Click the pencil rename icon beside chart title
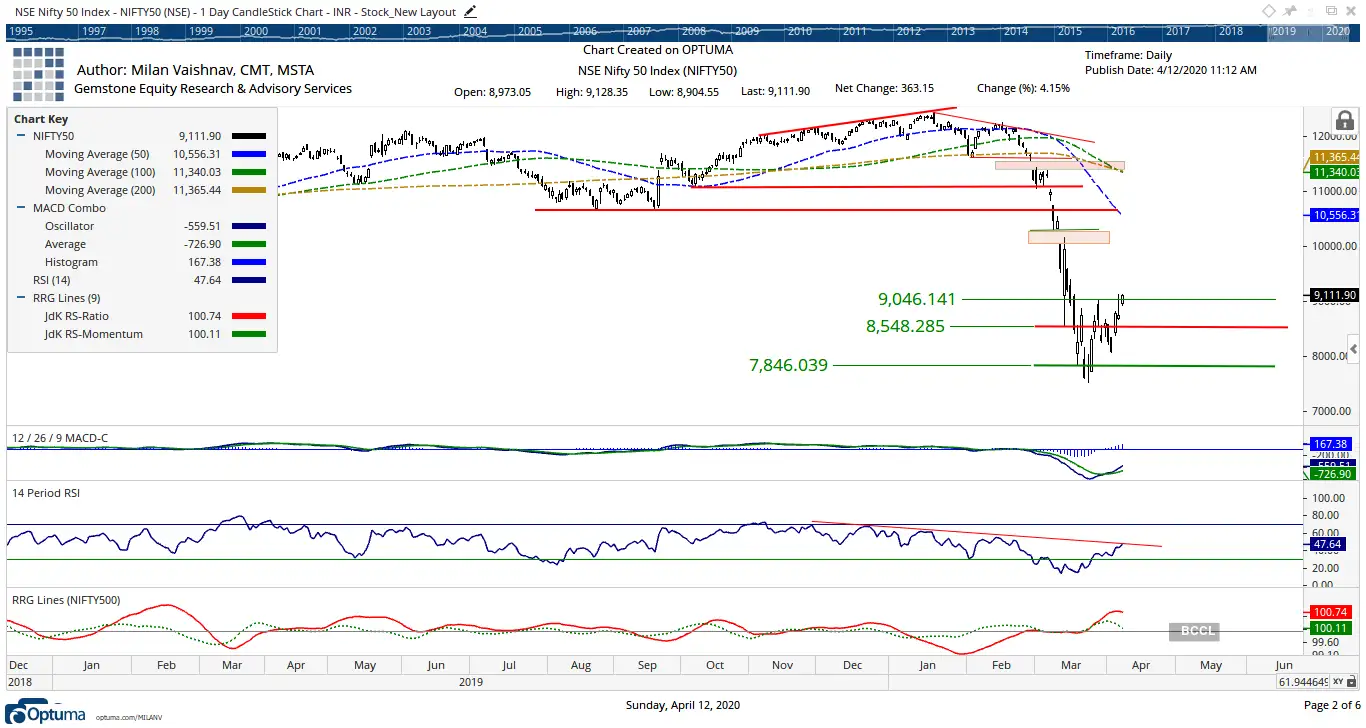This screenshot has width=1366, height=728. pos(471,11)
